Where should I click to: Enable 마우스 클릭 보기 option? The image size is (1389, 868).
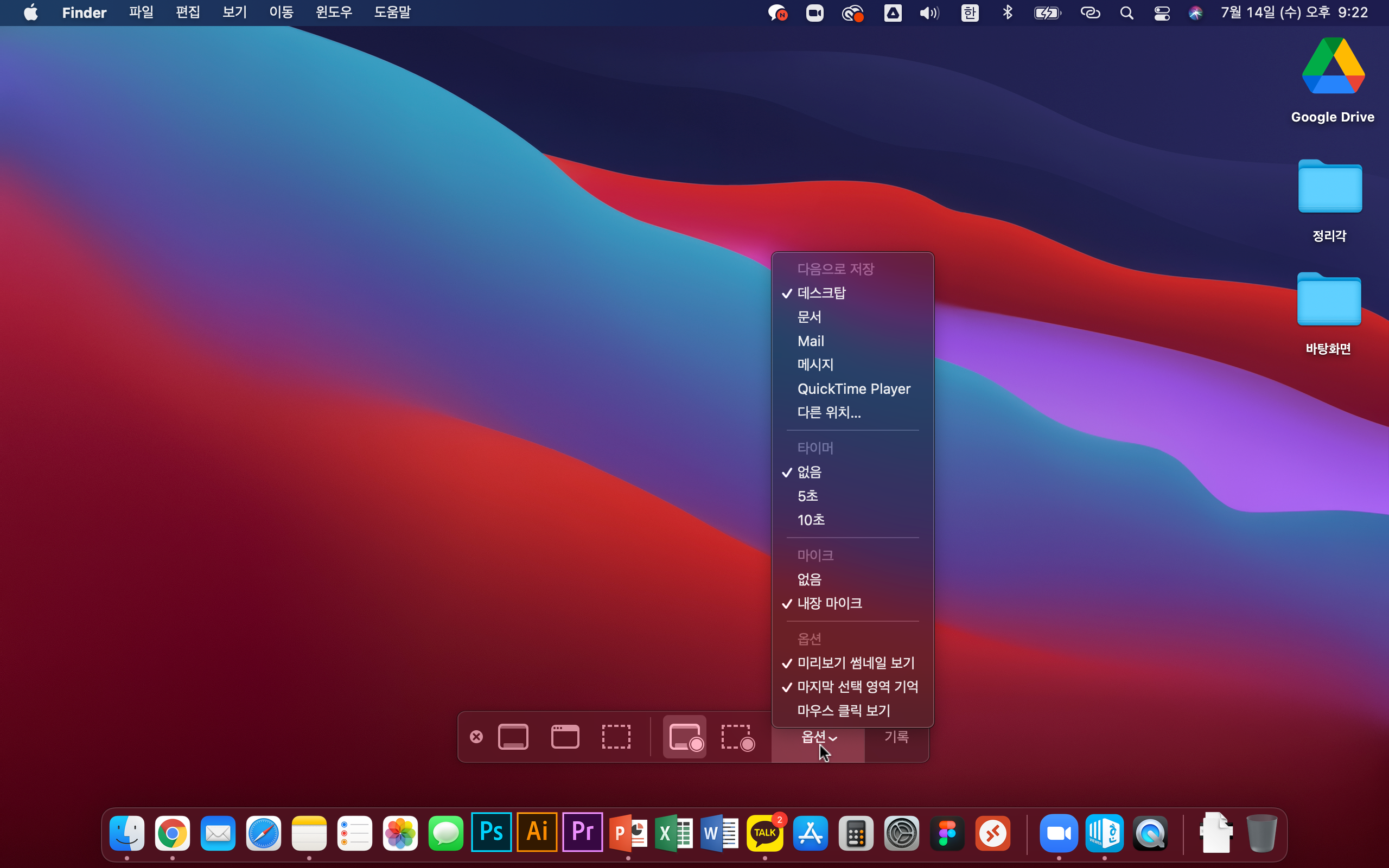844,711
